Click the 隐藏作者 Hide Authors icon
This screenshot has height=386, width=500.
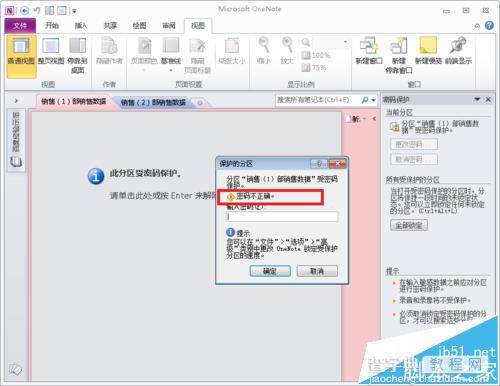109,52
